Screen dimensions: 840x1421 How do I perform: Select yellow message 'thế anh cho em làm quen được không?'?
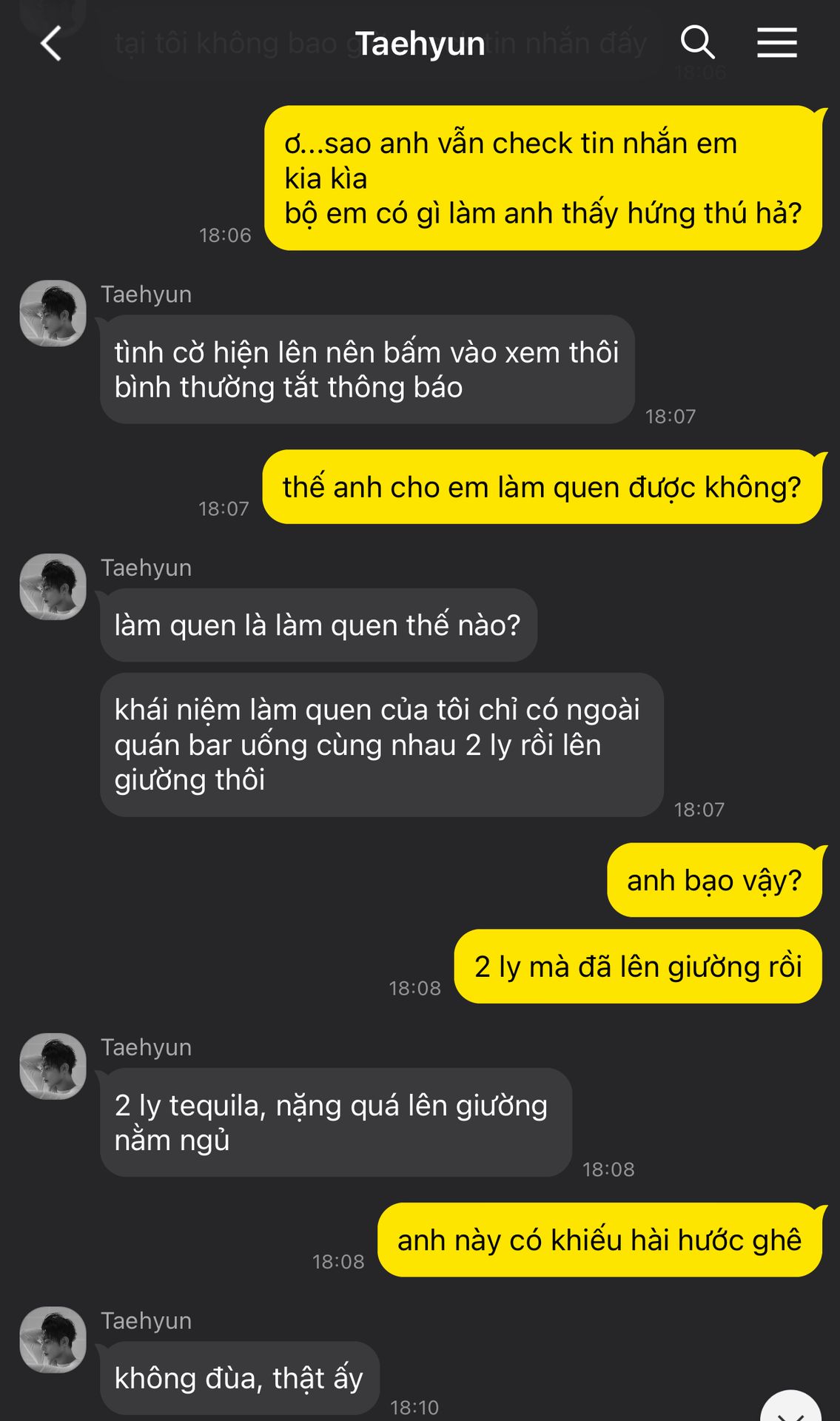point(543,487)
